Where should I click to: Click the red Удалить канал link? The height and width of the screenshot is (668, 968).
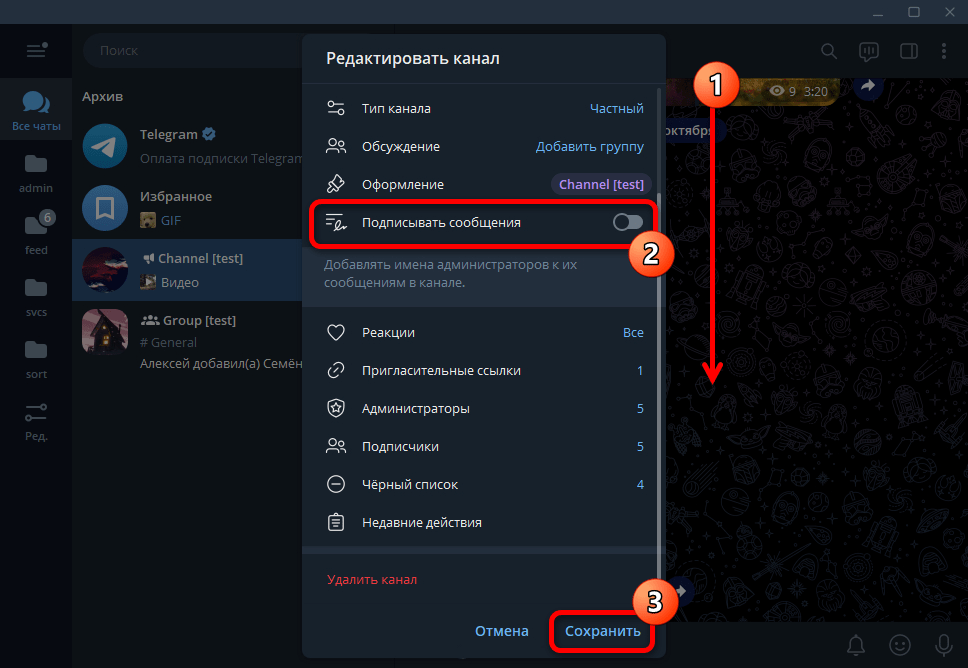click(372, 580)
